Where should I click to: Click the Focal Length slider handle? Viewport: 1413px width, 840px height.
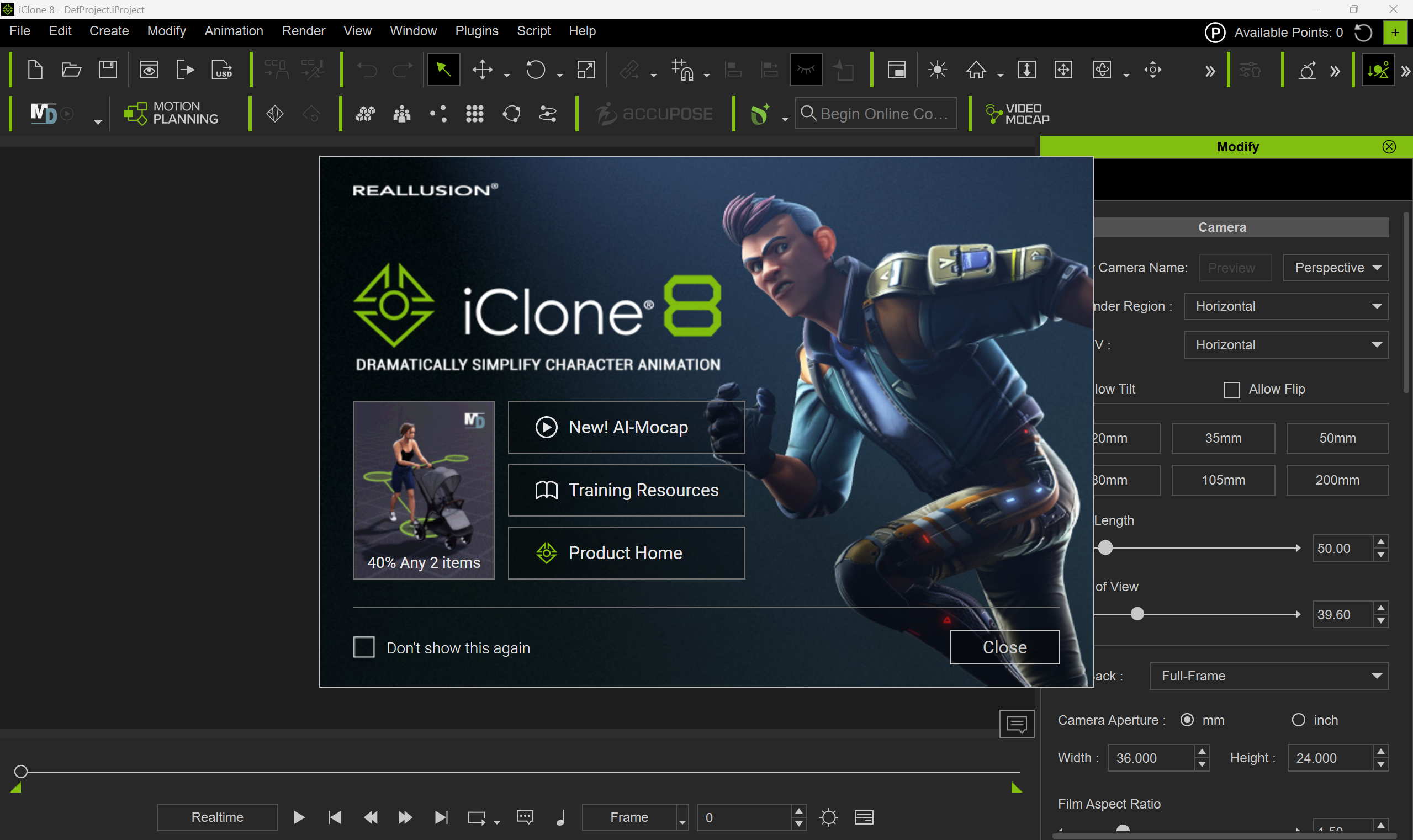[x=1105, y=548]
